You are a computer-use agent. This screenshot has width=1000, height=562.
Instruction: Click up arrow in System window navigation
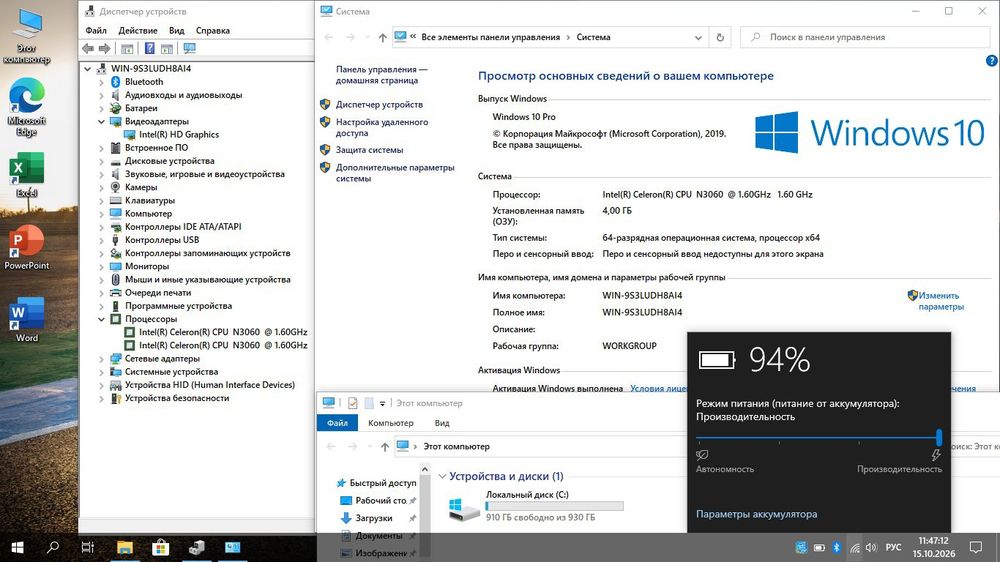point(383,38)
